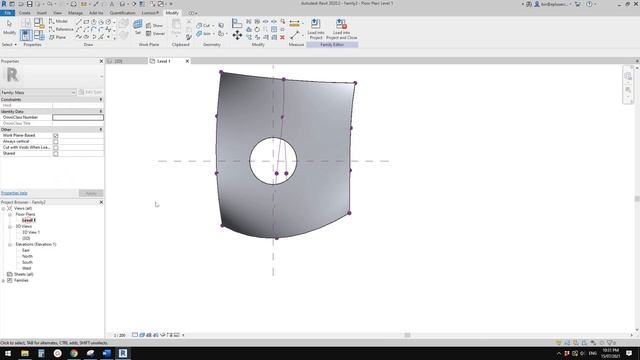Viewport: 640px width, 360px height.
Task: Toggle the Work Plane-Based checkbox
Action: coord(56,136)
